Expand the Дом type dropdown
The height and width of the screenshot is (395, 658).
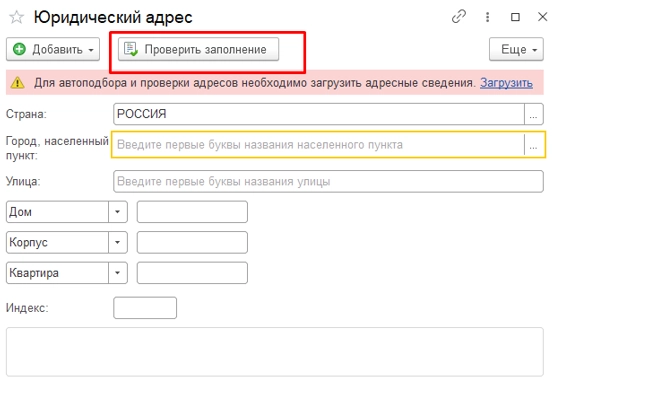(x=118, y=212)
